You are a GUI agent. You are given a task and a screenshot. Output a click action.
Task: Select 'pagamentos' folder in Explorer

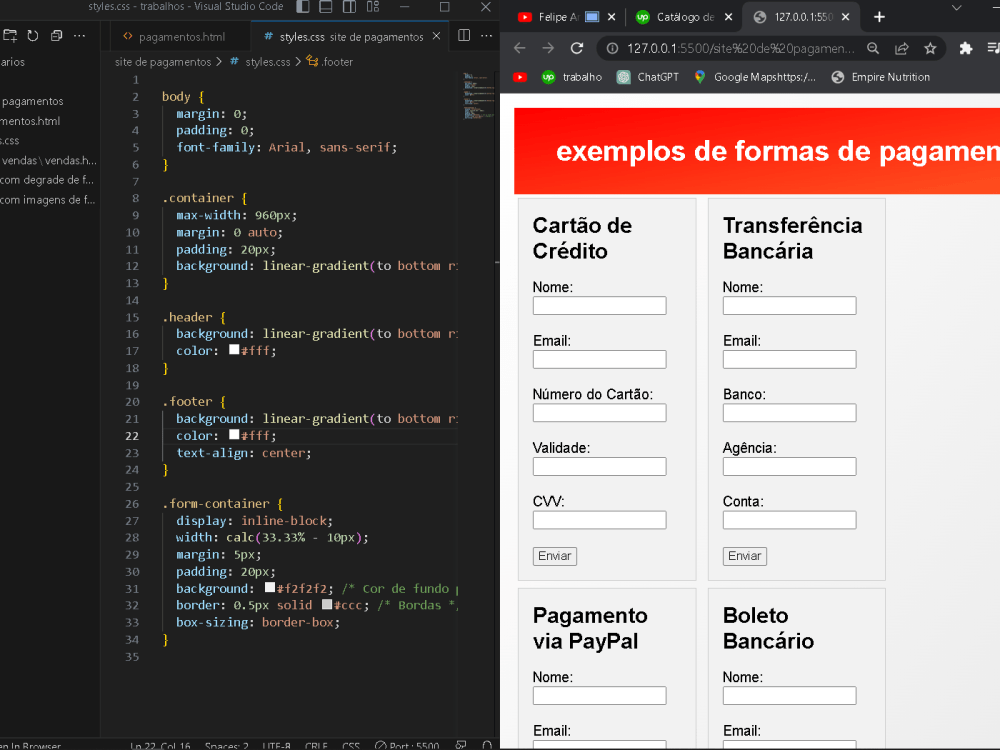click(x=33, y=101)
